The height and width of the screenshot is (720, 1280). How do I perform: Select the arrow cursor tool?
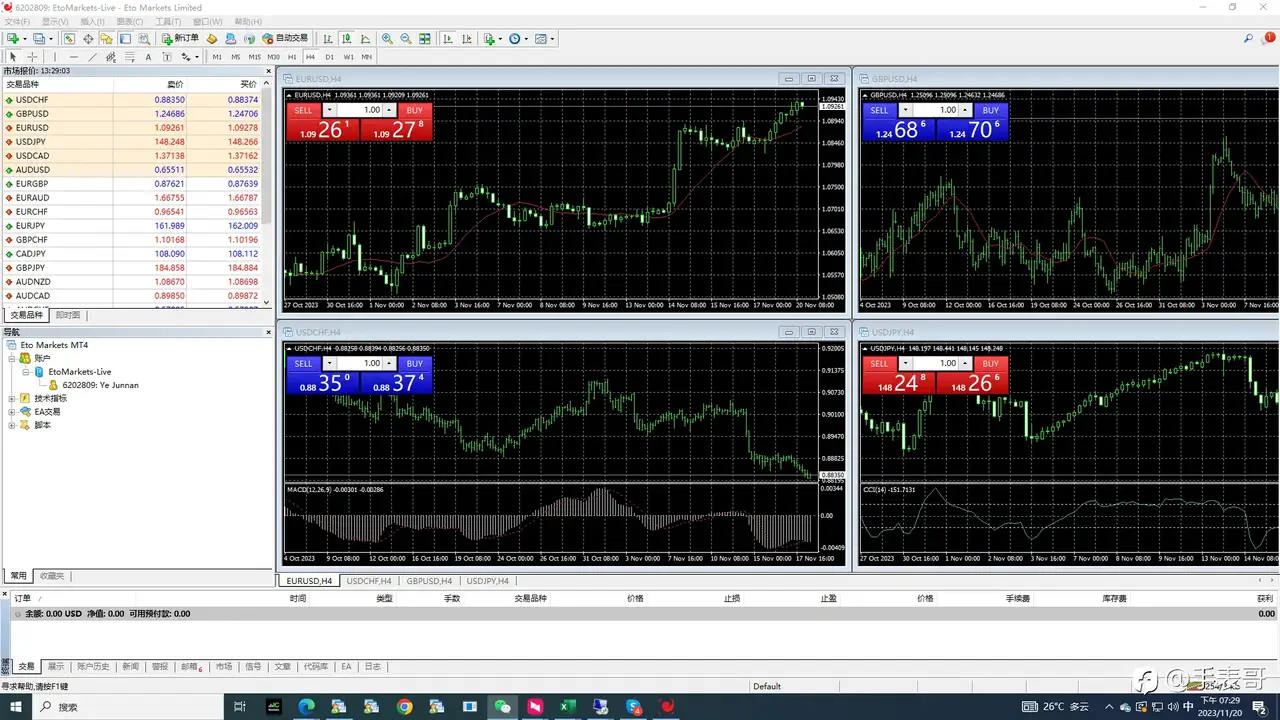coord(13,57)
